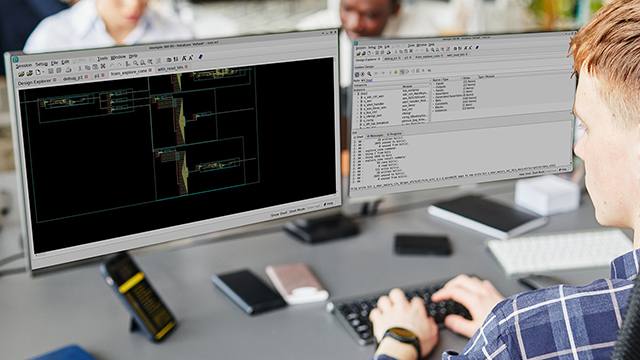Switch to with_read_bits tab on left monitor

tap(170, 69)
